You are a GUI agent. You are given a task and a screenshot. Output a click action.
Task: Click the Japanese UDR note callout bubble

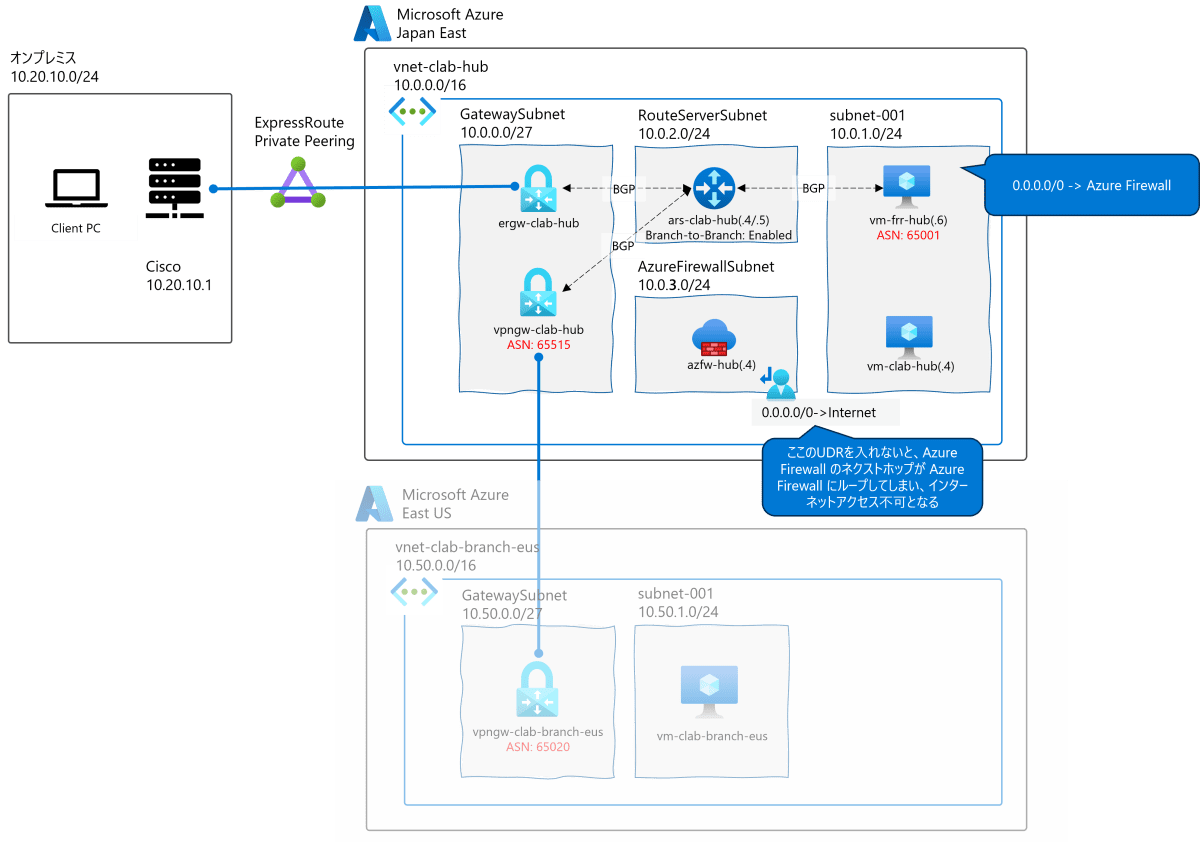(x=870, y=478)
